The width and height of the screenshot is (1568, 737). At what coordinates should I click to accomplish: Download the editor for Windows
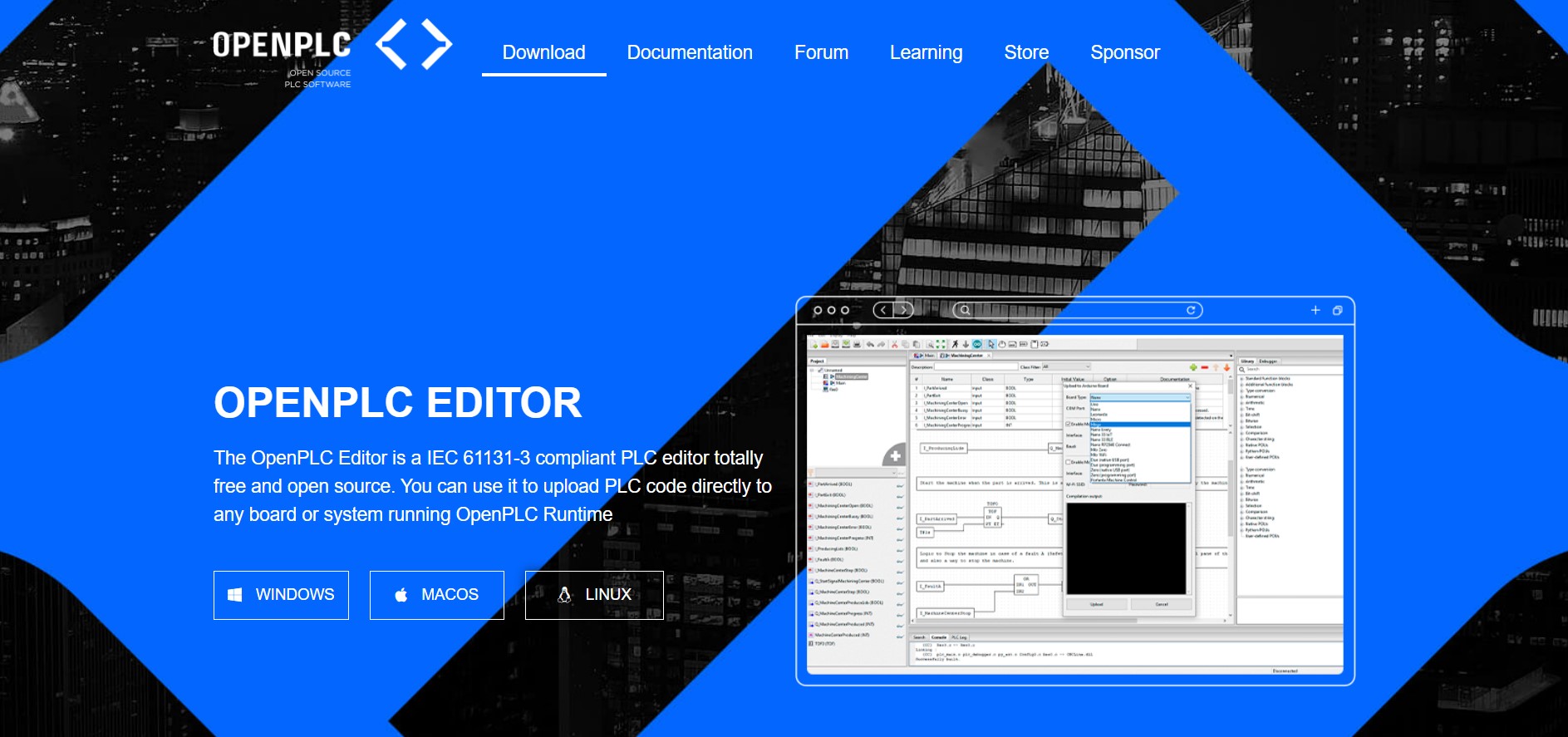tap(281, 595)
